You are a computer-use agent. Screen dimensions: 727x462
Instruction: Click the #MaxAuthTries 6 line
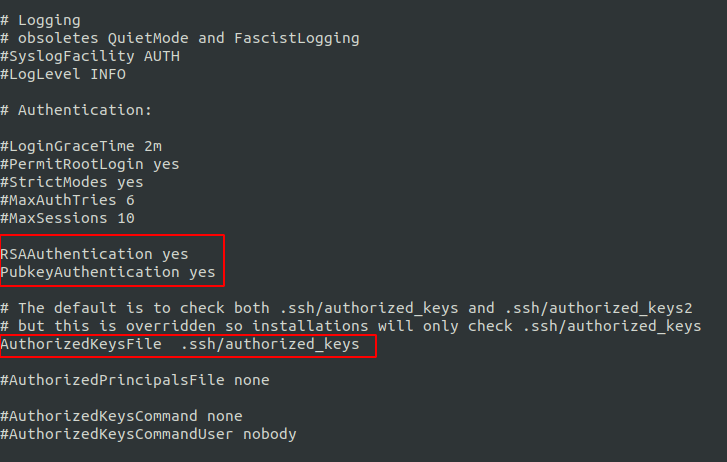pyautogui.click(x=68, y=200)
